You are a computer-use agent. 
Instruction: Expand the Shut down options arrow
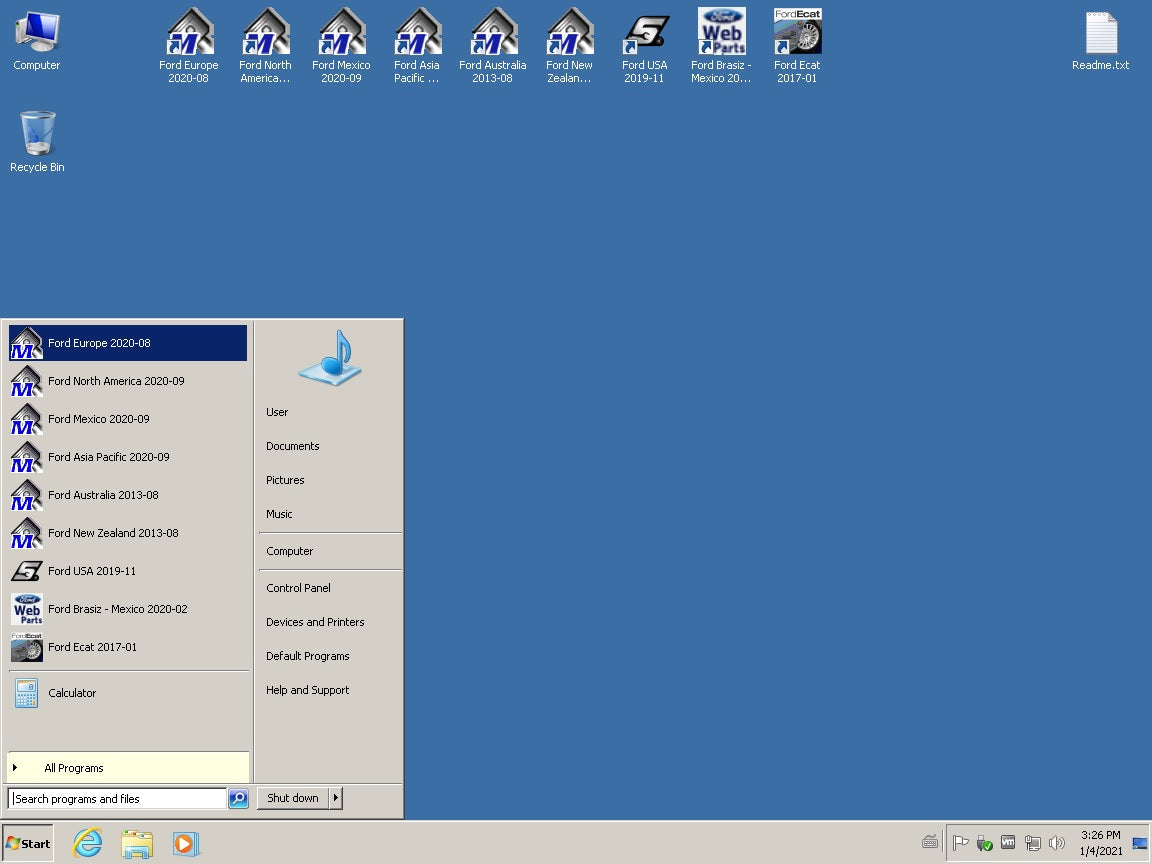point(336,798)
